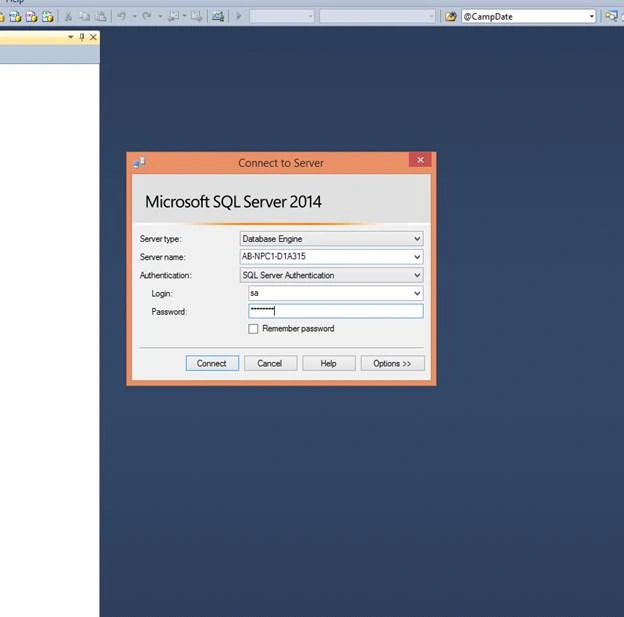
Task: Click the Connect button
Action: [x=212, y=363]
